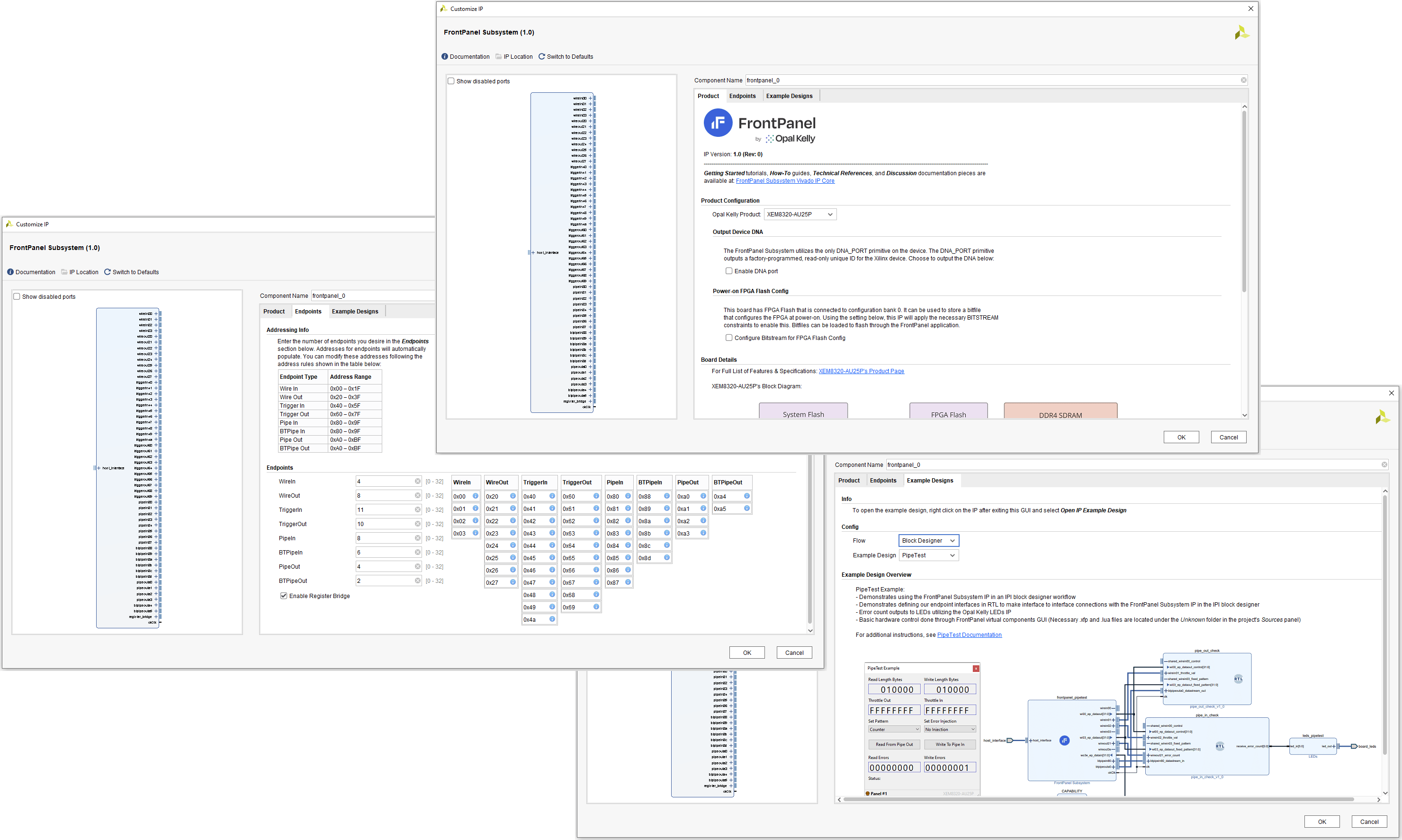This screenshot has height=840, width=1402.
Task: Click info icon beside BTPipeIn address 0x88
Action: click(667, 496)
